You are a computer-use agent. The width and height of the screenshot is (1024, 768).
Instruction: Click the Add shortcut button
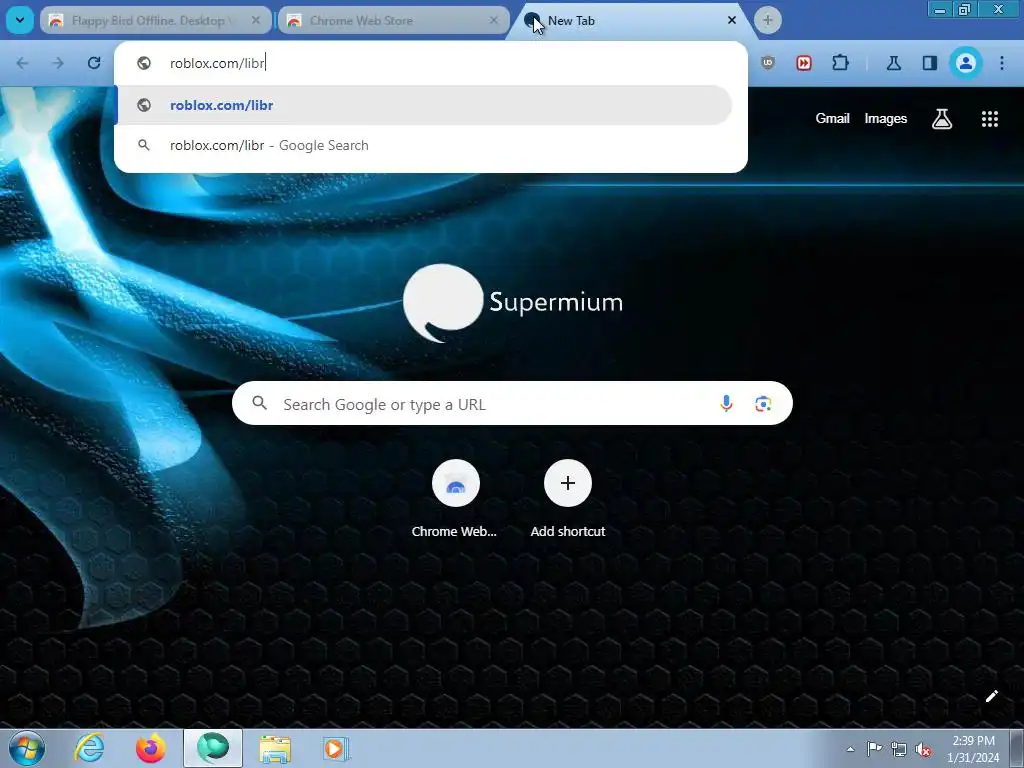[568, 498]
